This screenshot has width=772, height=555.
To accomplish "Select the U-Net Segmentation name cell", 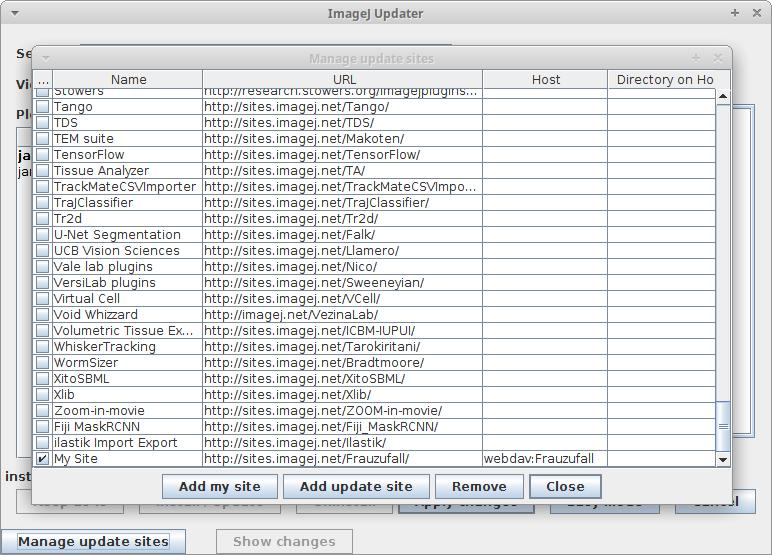I will point(128,234).
